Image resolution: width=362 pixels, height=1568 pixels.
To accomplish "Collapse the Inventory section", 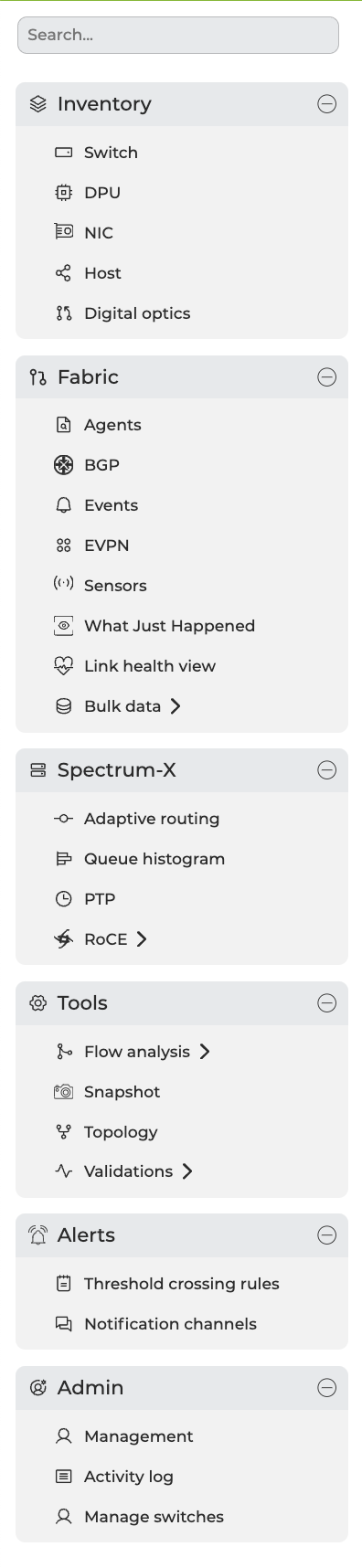I will click(326, 104).
